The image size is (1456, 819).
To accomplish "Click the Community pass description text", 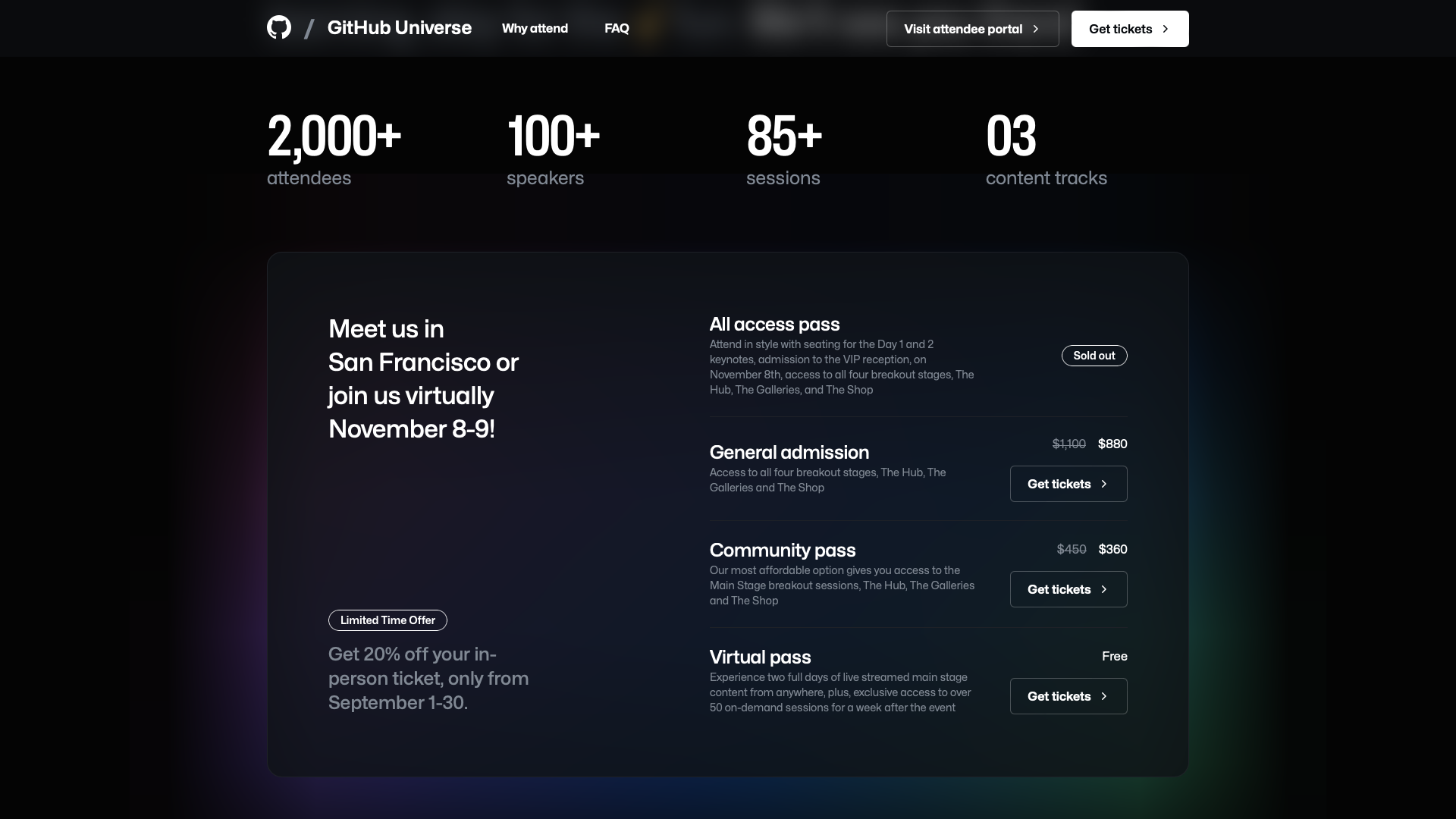I will pos(842,585).
